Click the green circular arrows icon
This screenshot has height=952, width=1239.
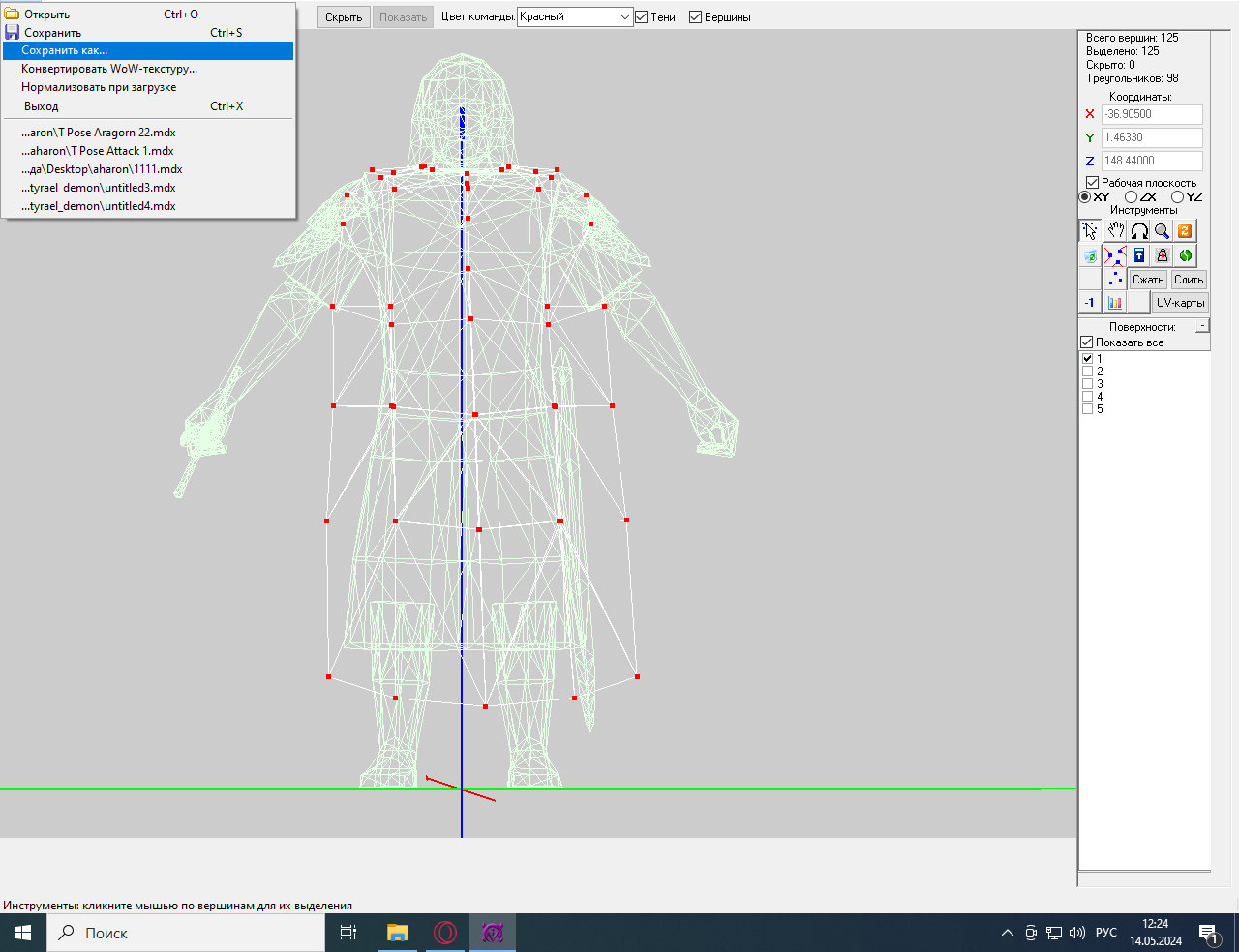(1186, 255)
